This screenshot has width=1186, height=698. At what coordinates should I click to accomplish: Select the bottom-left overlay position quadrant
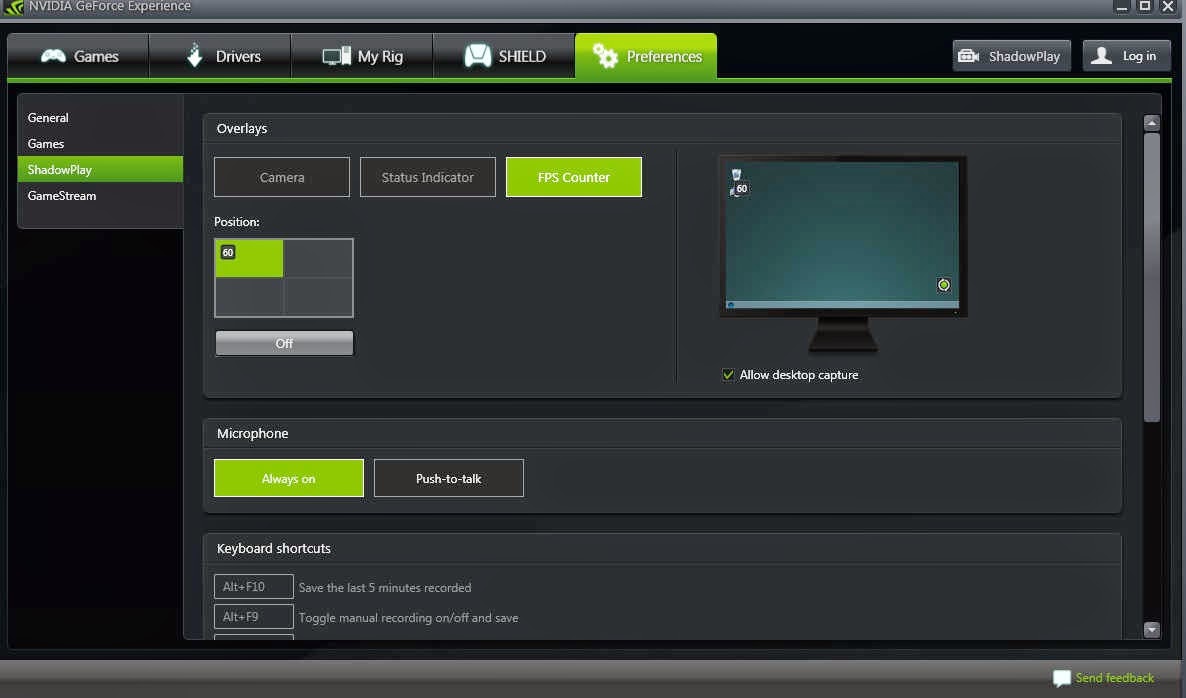(248, 297)
